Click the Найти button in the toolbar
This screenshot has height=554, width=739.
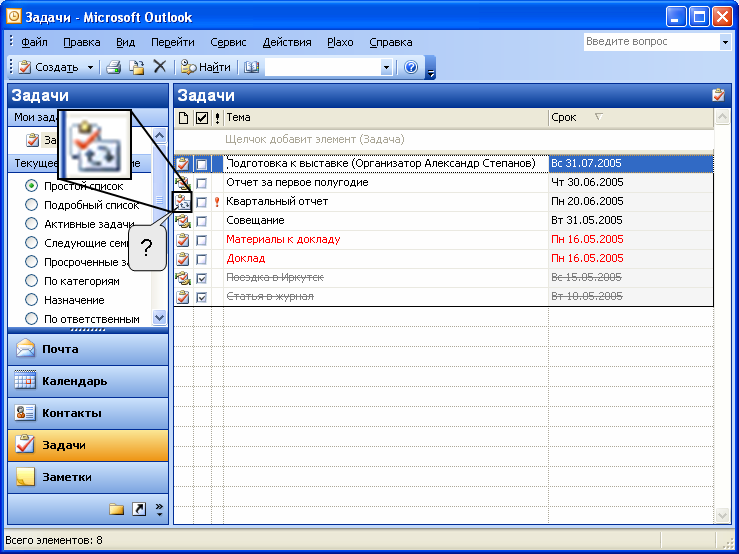pos(206,67)
